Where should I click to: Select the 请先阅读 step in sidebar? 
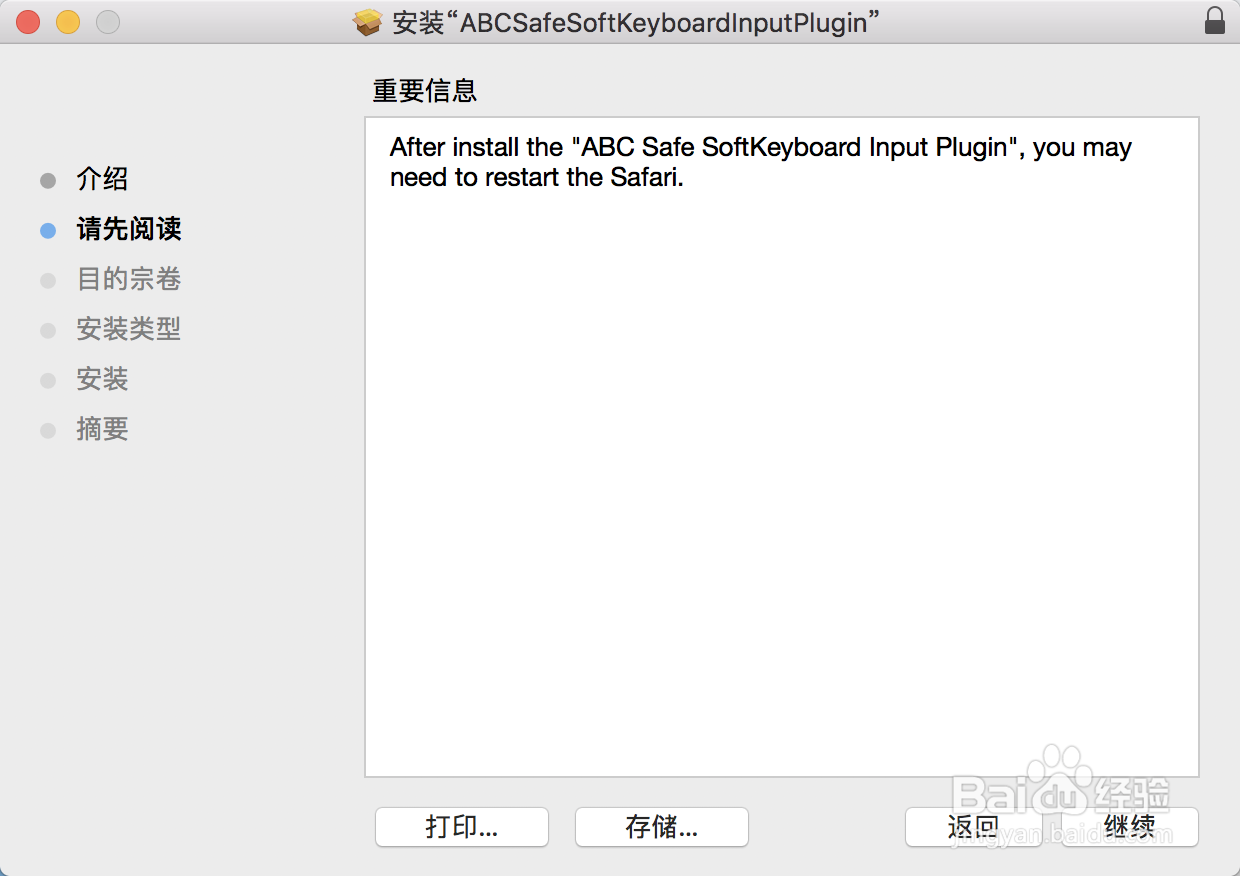129,230
